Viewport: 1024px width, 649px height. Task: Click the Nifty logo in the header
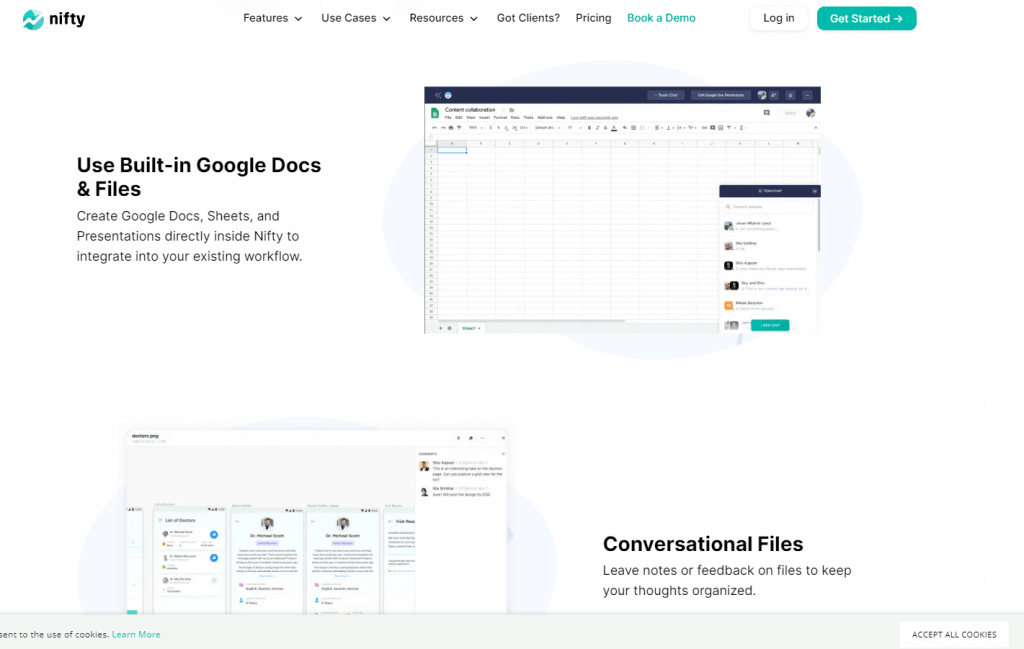(53, 18)
